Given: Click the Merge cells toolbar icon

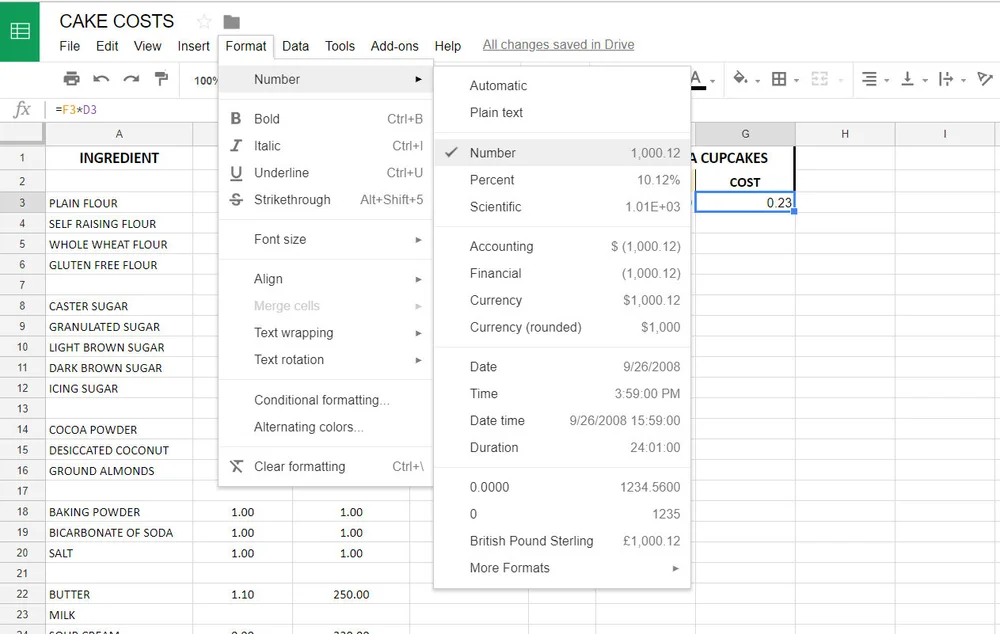Looking at the screenshot, I should coord(820,79).
